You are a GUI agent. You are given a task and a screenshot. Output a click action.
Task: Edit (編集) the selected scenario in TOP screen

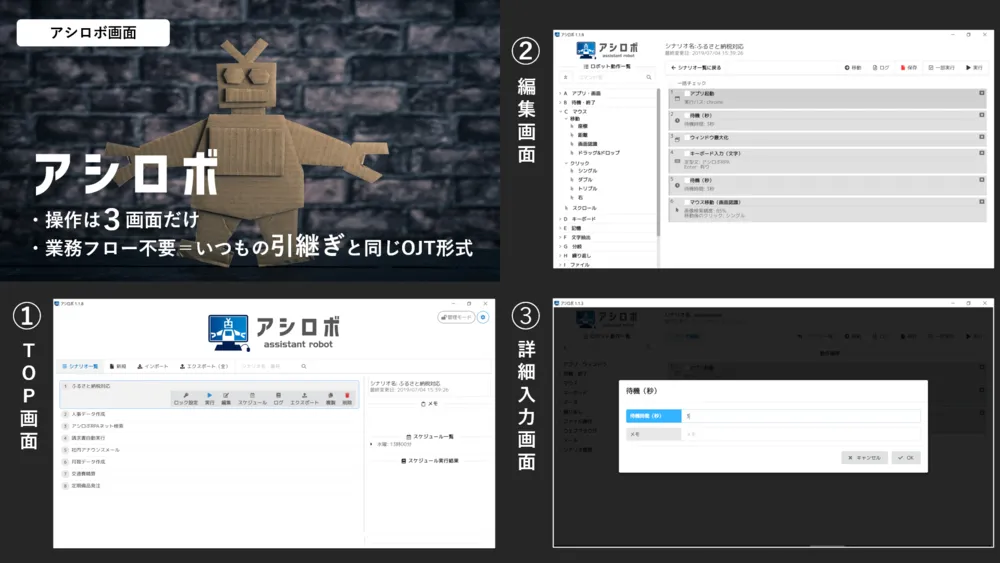(226, 399)
